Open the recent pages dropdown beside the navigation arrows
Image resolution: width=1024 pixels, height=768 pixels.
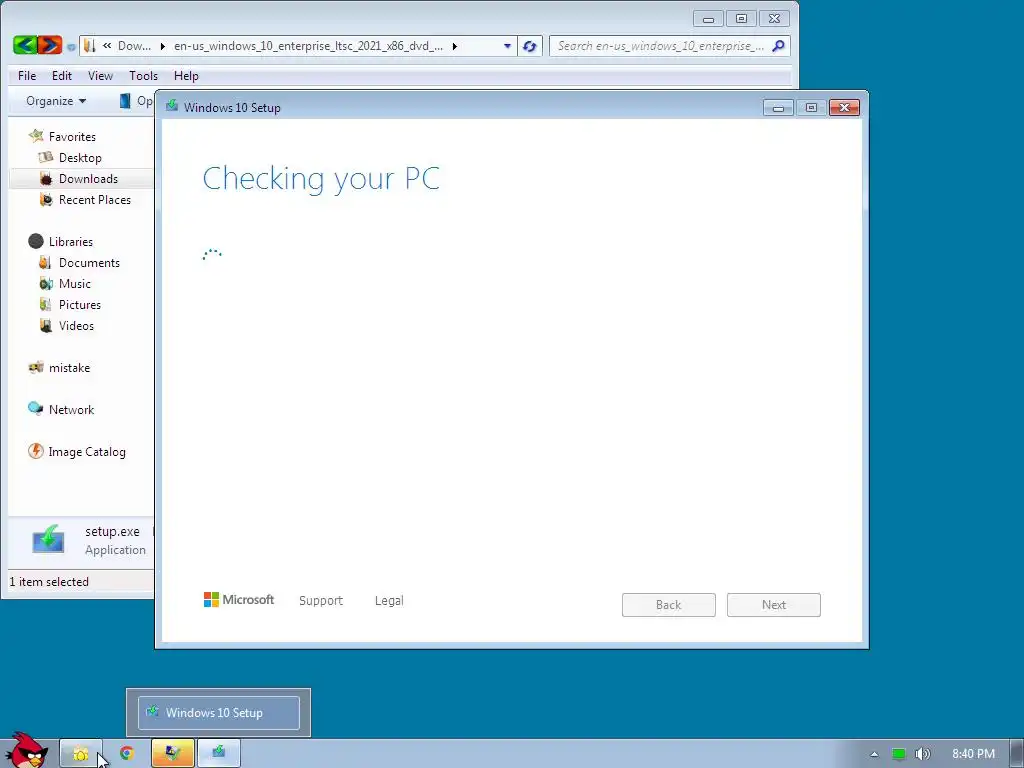click(x=71, y=46)
